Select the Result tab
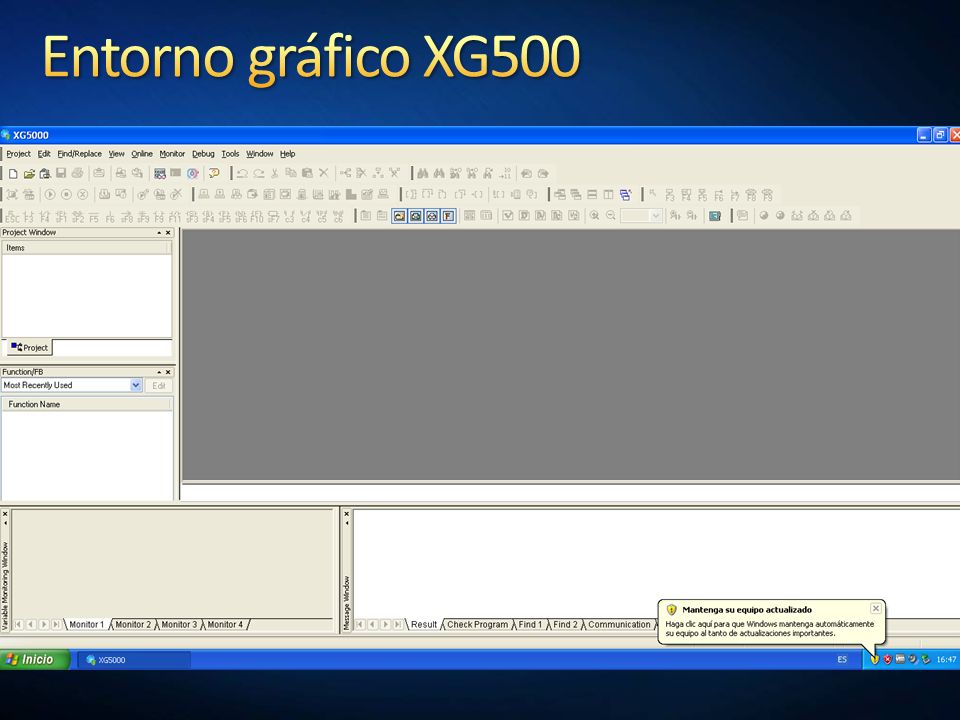The height and width of the screenshot is (720, 960). 424,624
